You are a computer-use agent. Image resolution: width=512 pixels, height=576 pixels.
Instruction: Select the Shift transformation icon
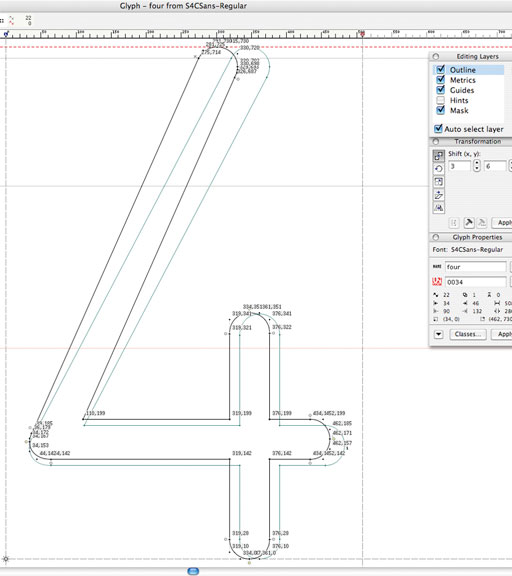439,155
